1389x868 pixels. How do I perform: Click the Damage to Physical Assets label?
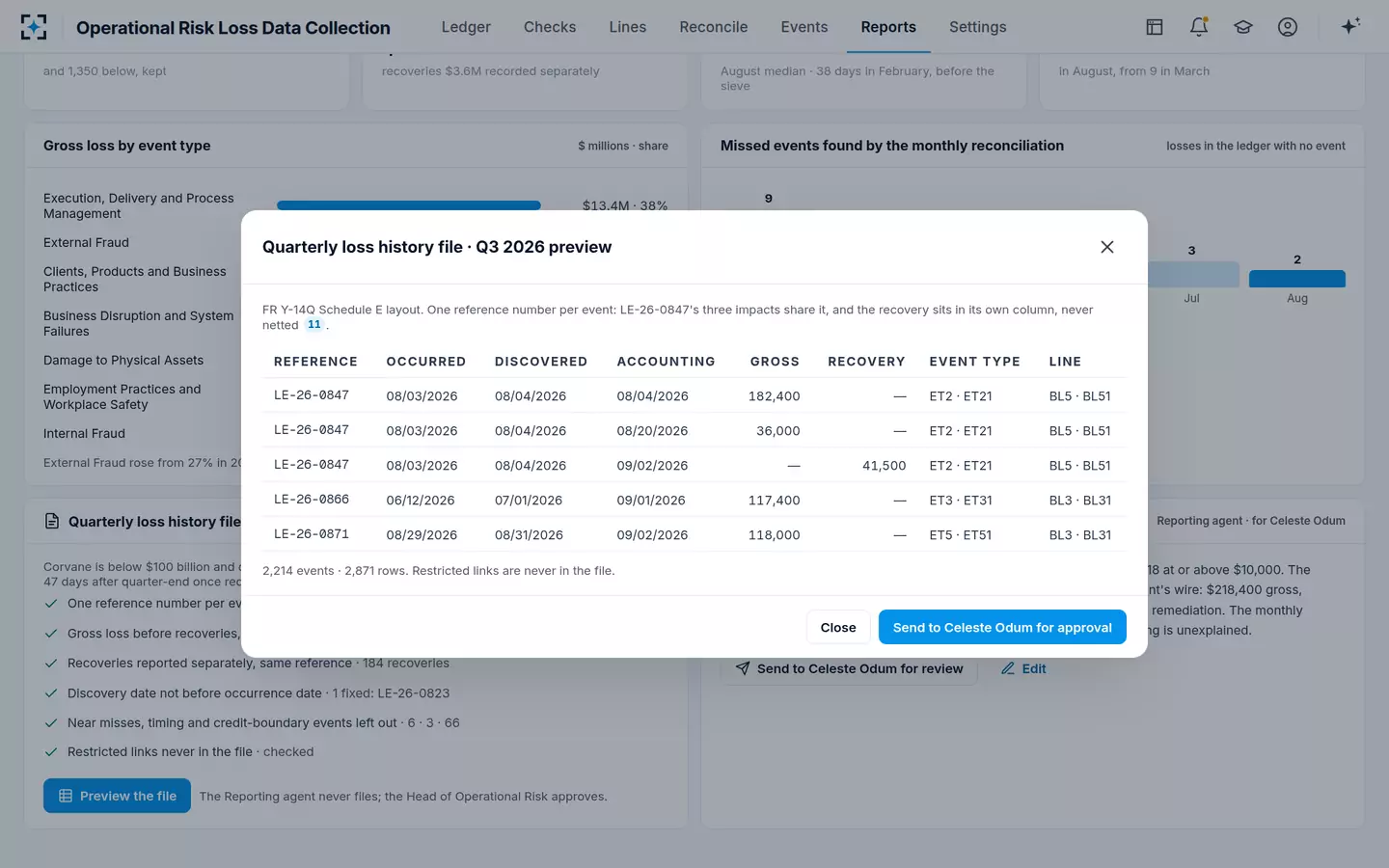pos(123,361)
